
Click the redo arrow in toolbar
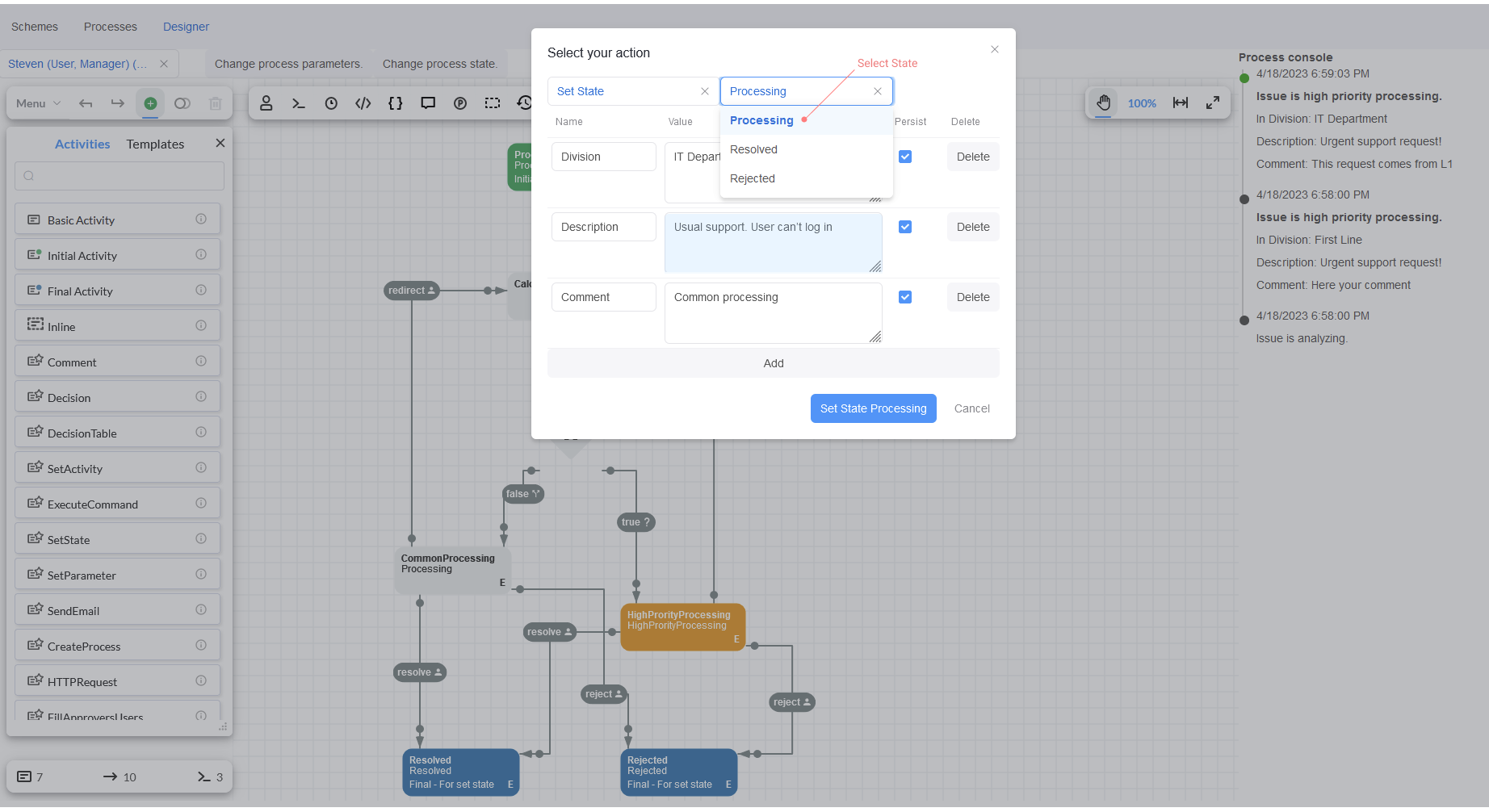118,103
